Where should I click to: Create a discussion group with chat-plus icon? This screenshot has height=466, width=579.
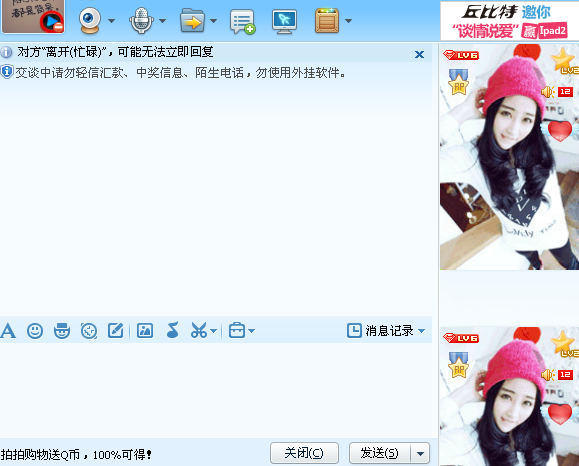point(243,22)
